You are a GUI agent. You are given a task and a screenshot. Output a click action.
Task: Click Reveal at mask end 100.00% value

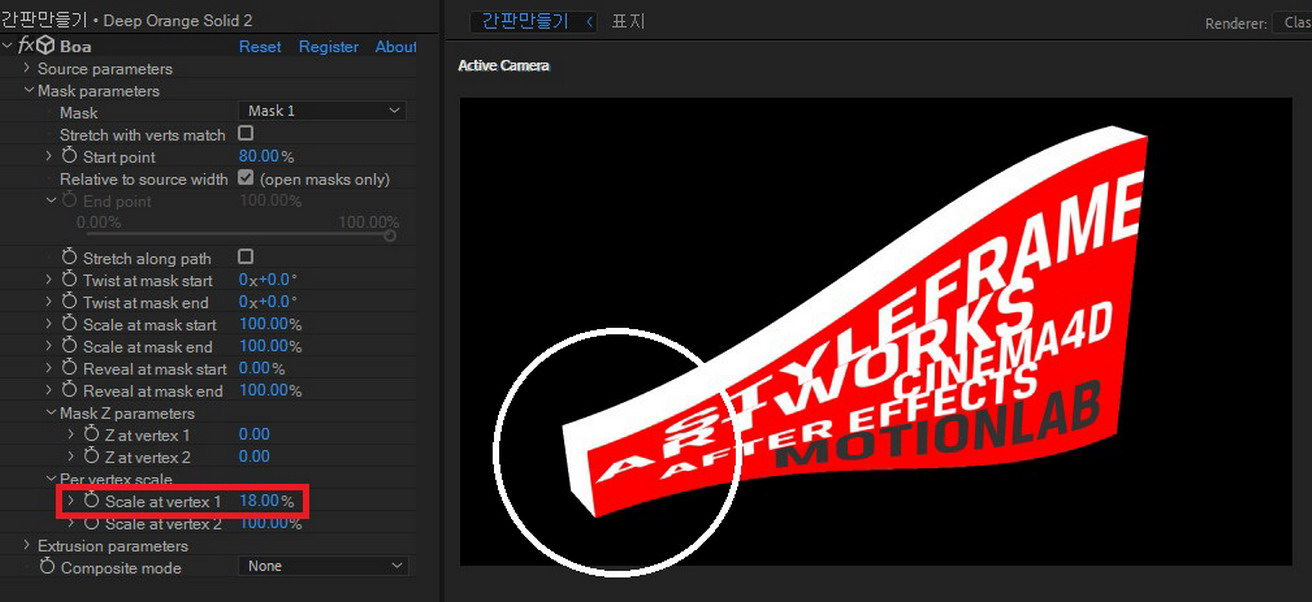tap(270, 390)
